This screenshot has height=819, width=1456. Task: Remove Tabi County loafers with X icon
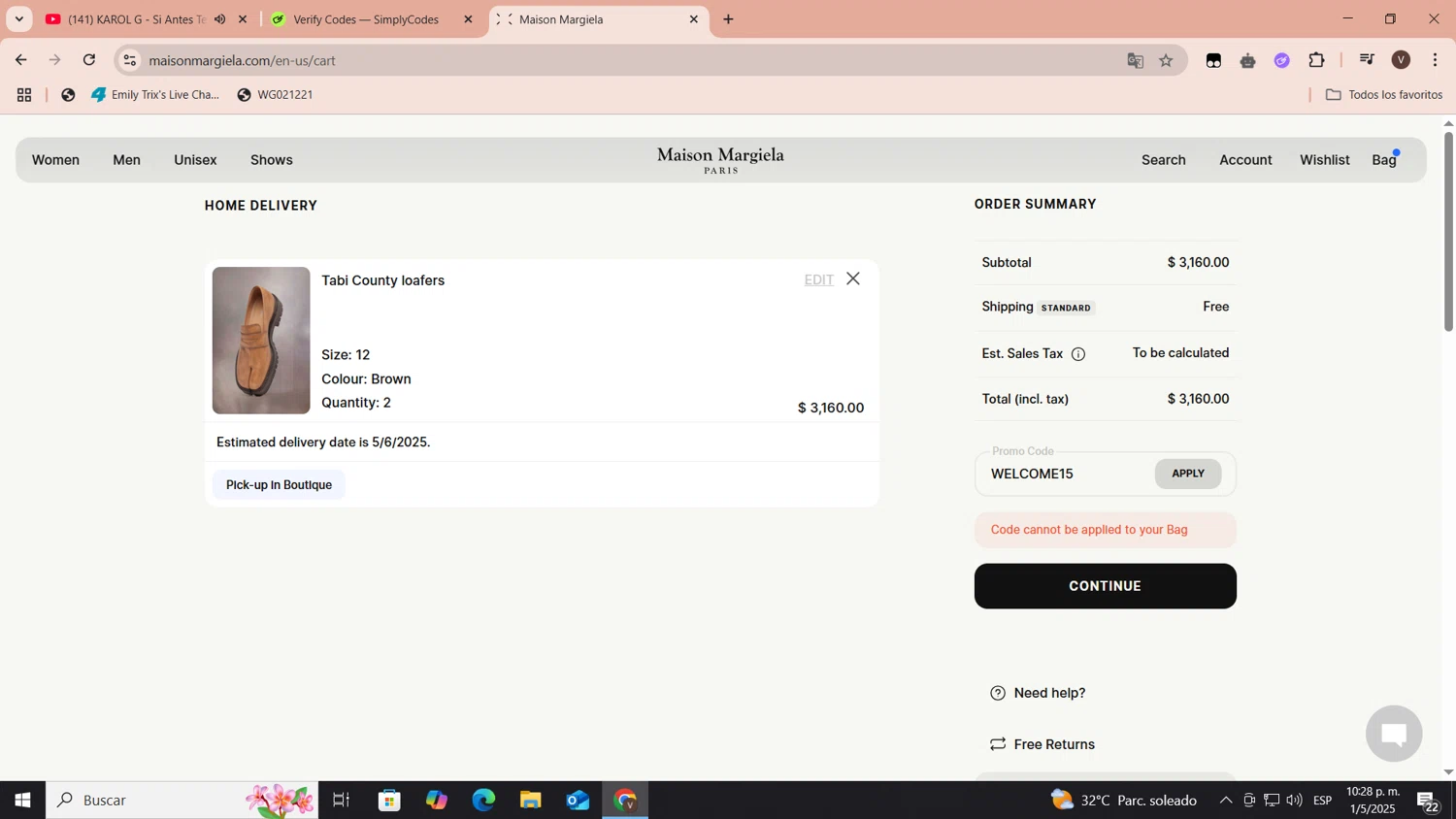point(853,278)
